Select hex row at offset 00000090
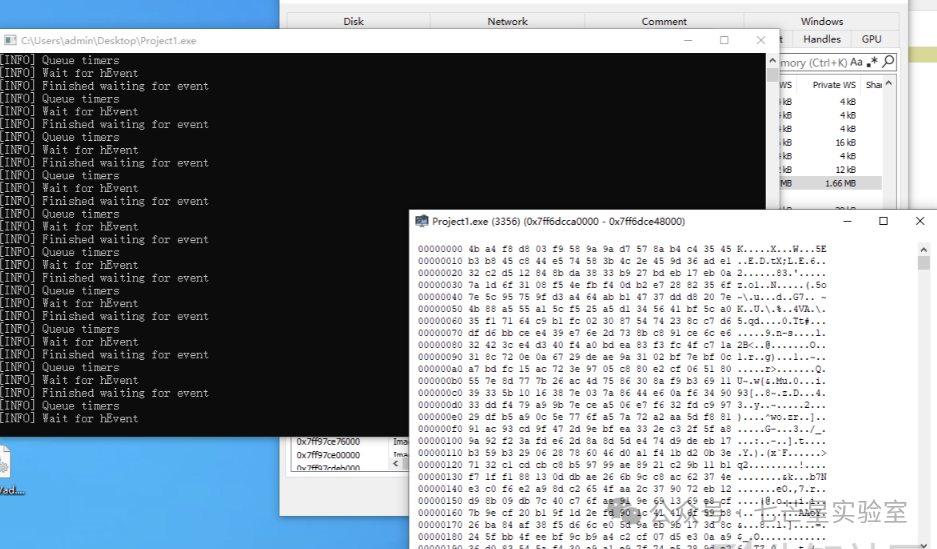This screenshot has width=937, height=549. [621, 357]
